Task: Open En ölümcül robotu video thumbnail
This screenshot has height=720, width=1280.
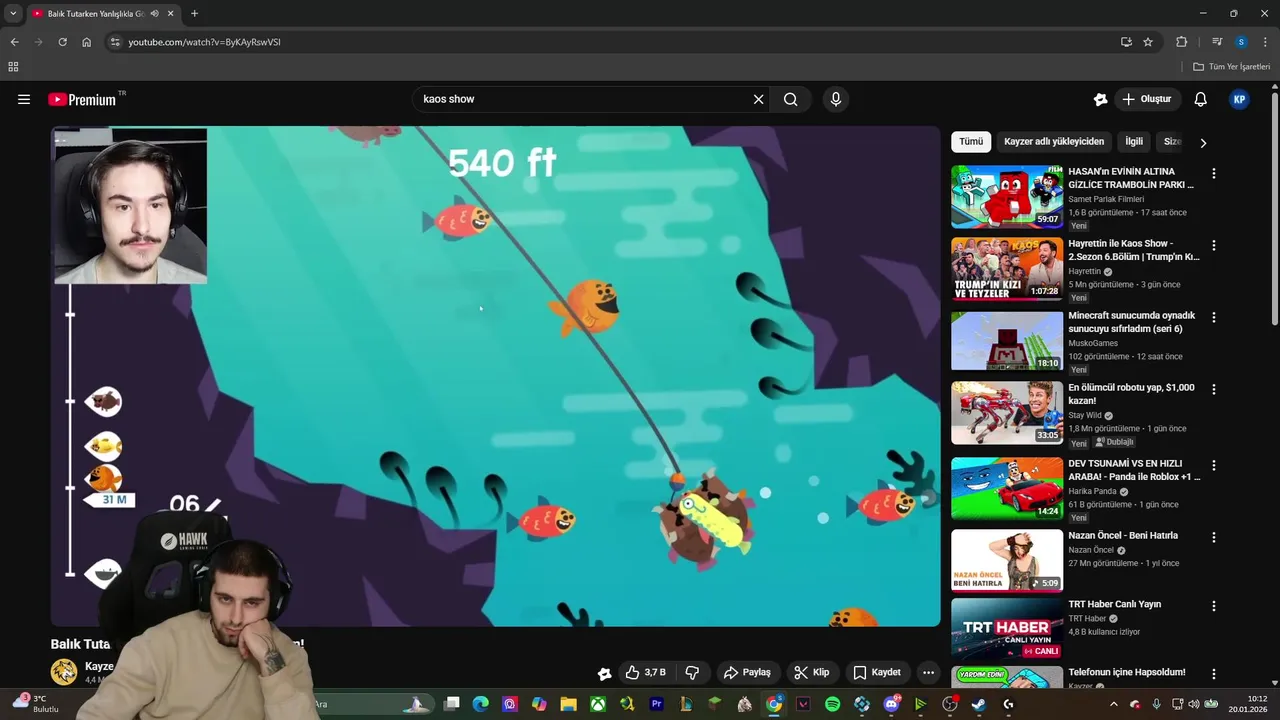Action: click(x=1007, y=413)
